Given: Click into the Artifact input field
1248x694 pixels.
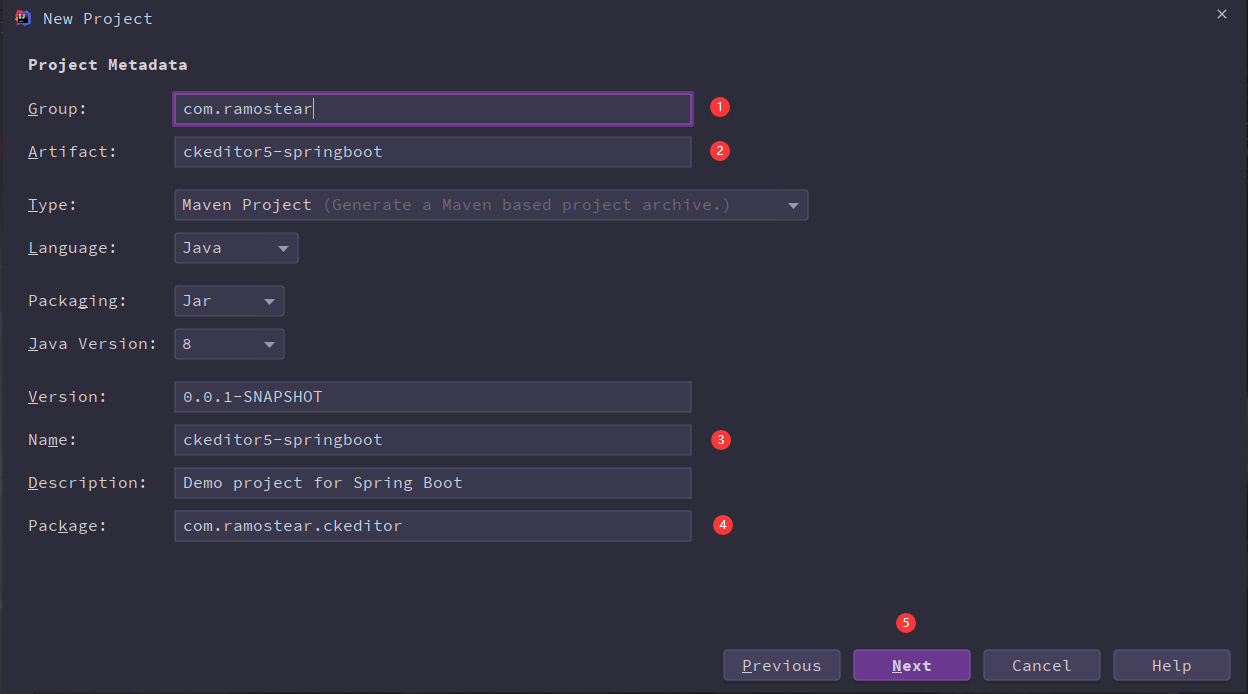Looking at the screenshot, I should [432, 152].
